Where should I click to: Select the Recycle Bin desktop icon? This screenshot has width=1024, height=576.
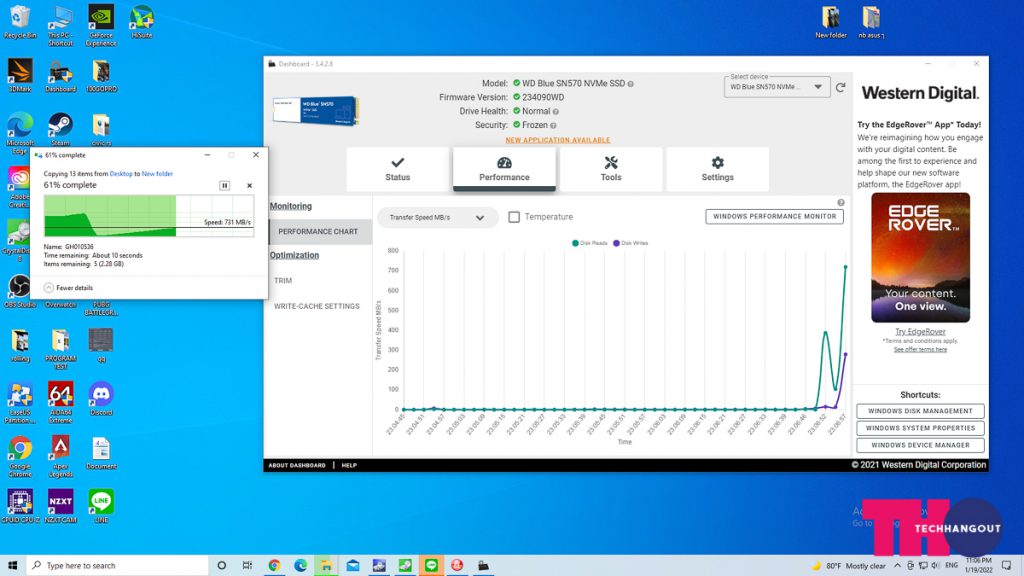(x=20, y=23)
